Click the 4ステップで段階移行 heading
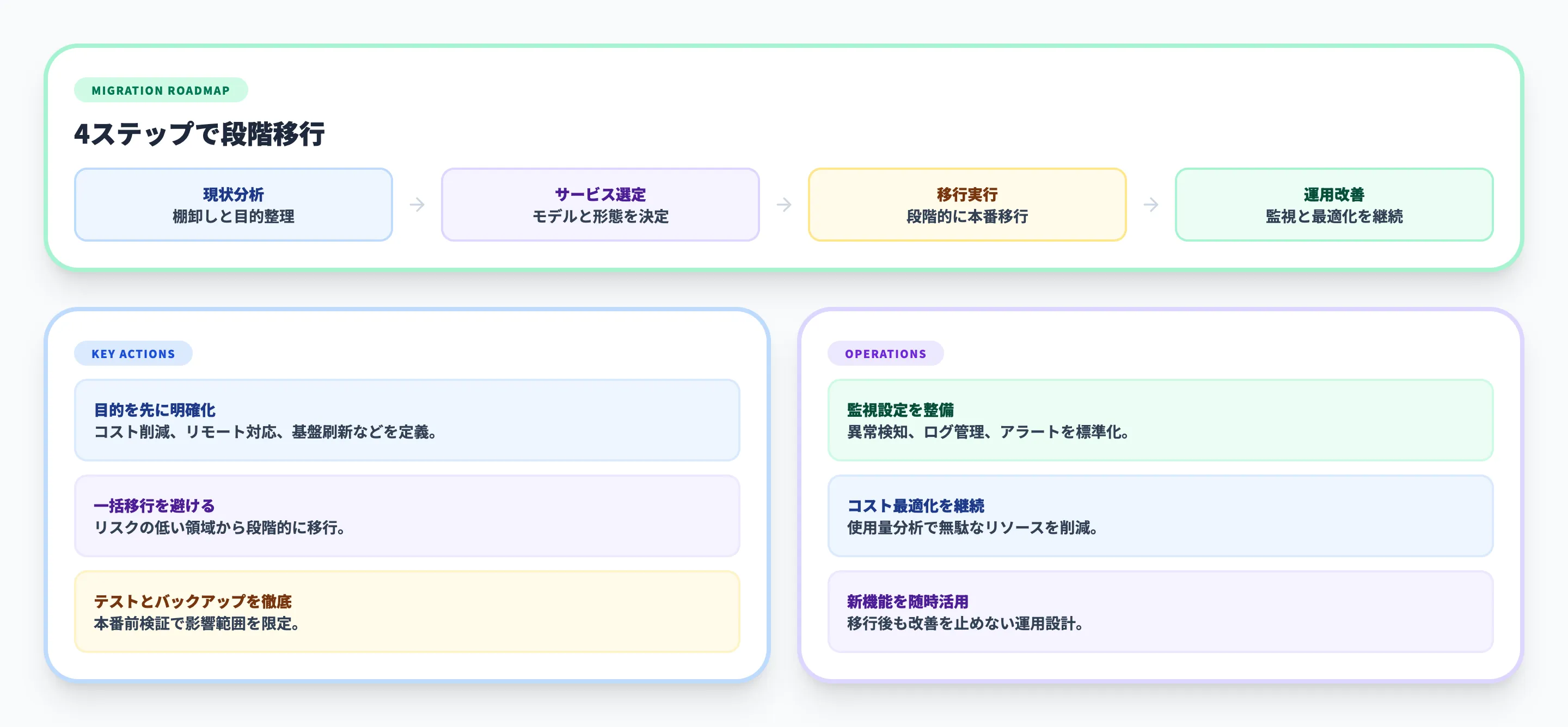 tap(201, 133)
